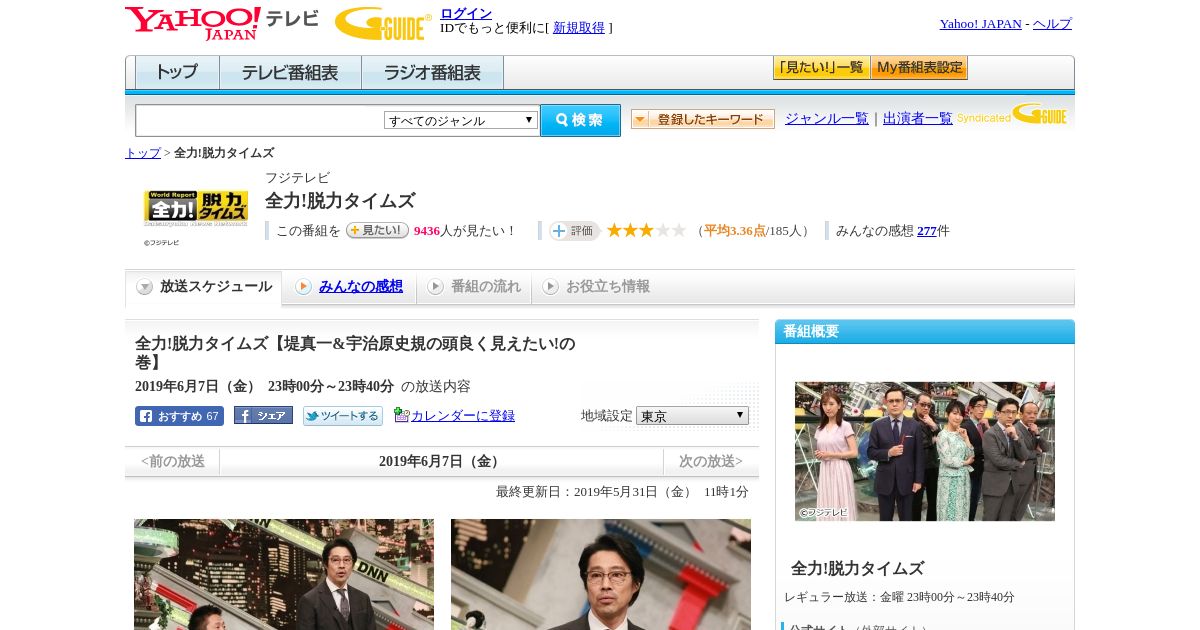
Task: Click the フジテレビ broadcaster label
Action: coord(297,178)
